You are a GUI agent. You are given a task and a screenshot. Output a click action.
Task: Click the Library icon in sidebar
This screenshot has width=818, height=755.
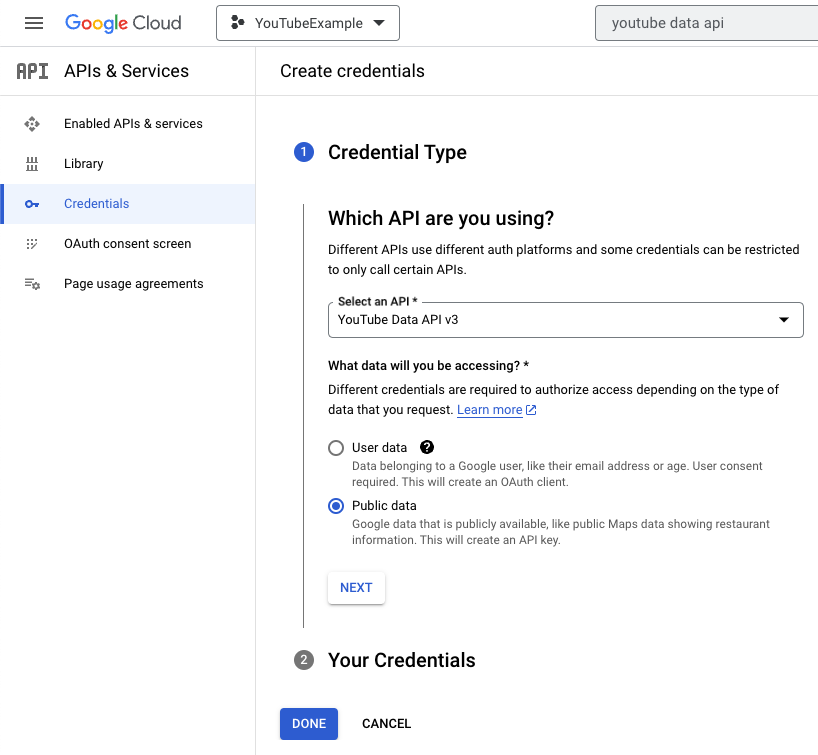pos(32,164)
